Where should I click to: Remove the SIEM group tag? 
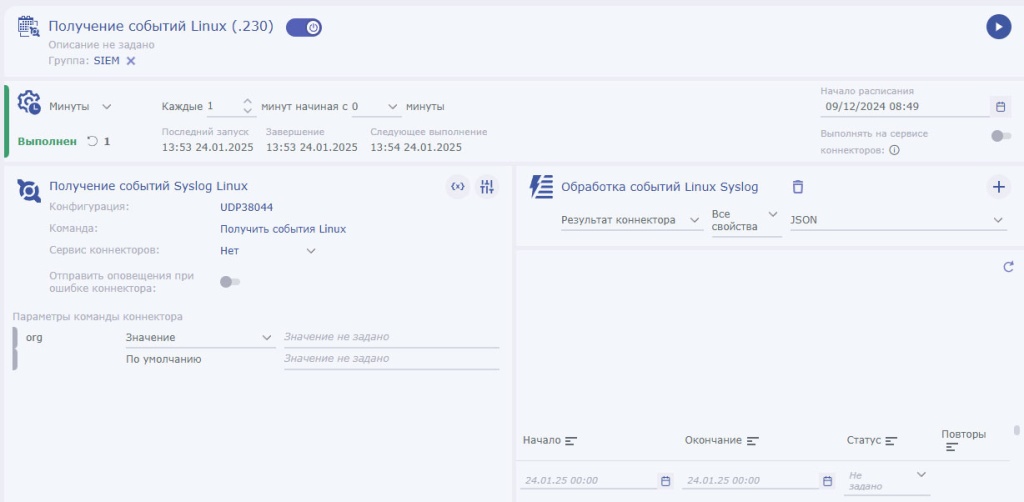130,61
